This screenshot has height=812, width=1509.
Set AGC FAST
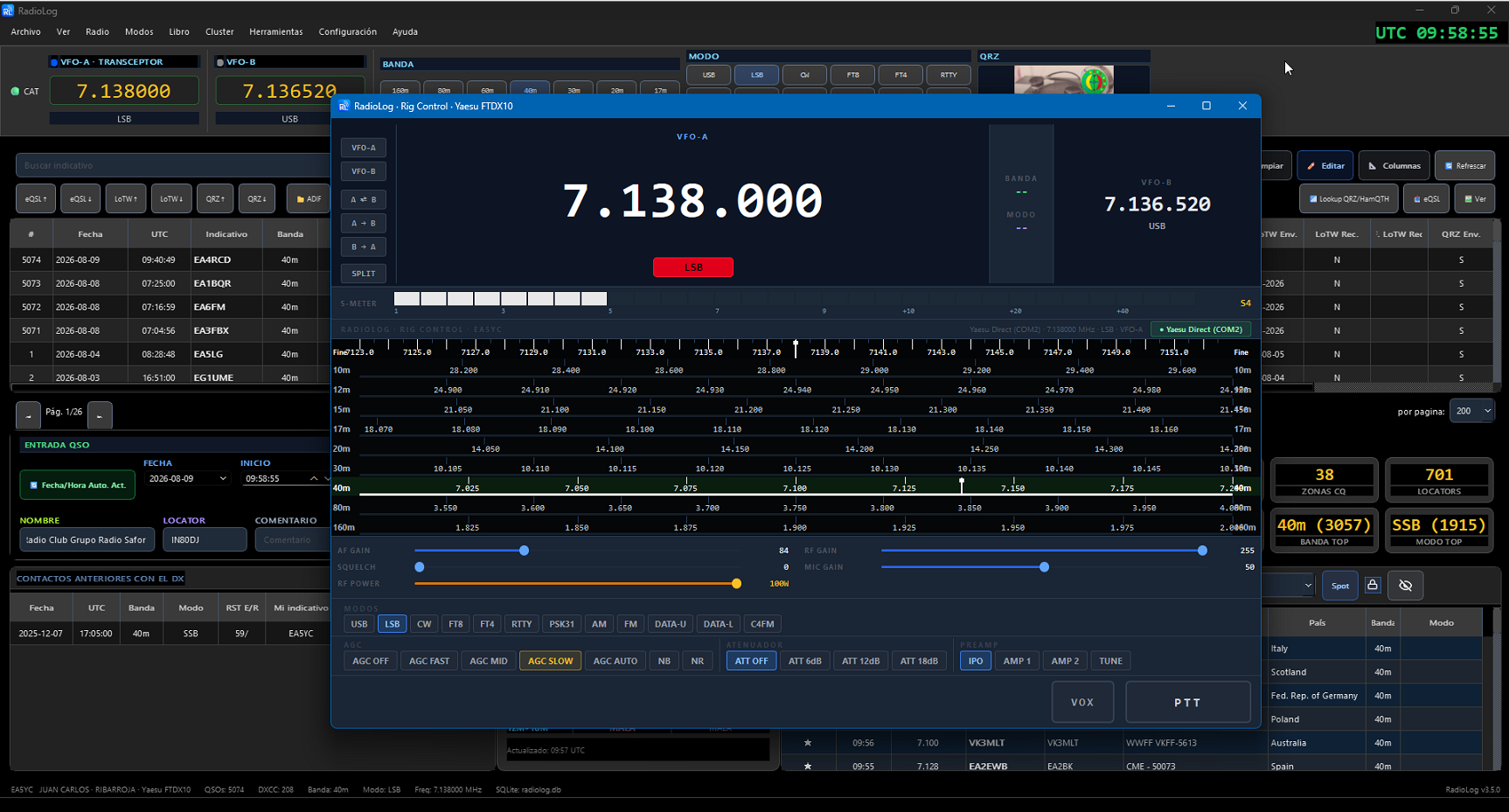click(429, 661)
